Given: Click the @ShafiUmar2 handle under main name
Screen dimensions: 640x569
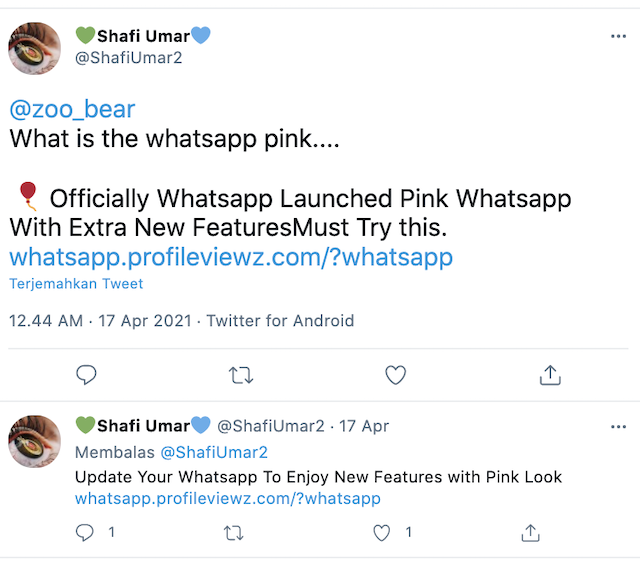Looking at the screenshot, I should pyautogui.click(x=129, y=58).
